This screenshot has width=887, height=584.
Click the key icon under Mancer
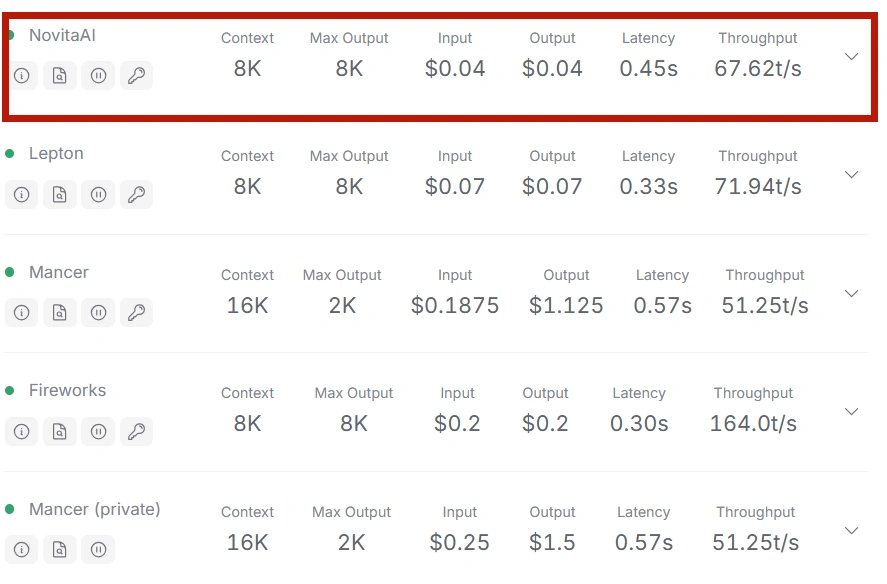tap(136, 312)
